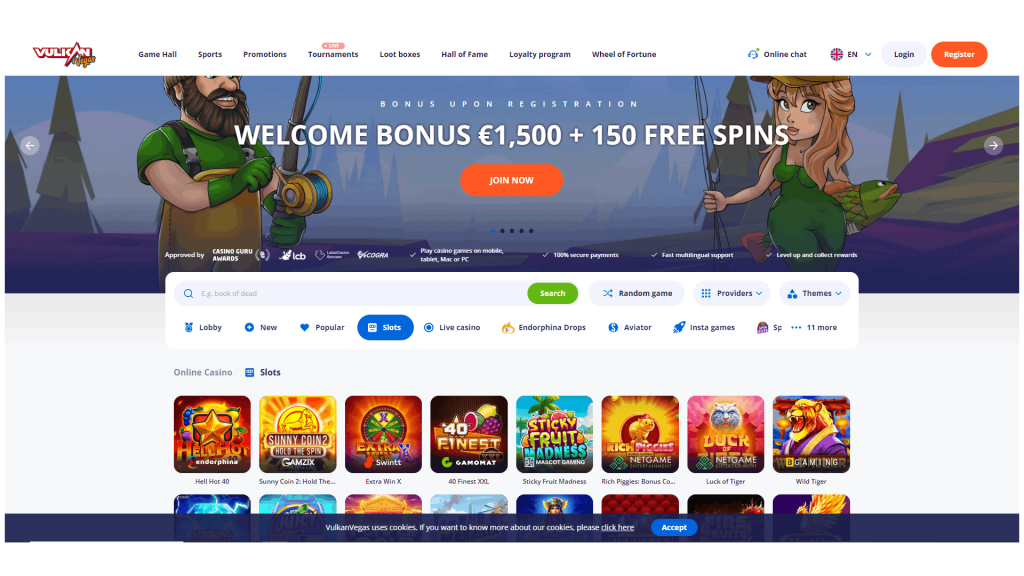Image resolution: width=1024 pixels, height=576 pixels.
Task: Launch a Random game shuffle button
Action: coord(637,293)
